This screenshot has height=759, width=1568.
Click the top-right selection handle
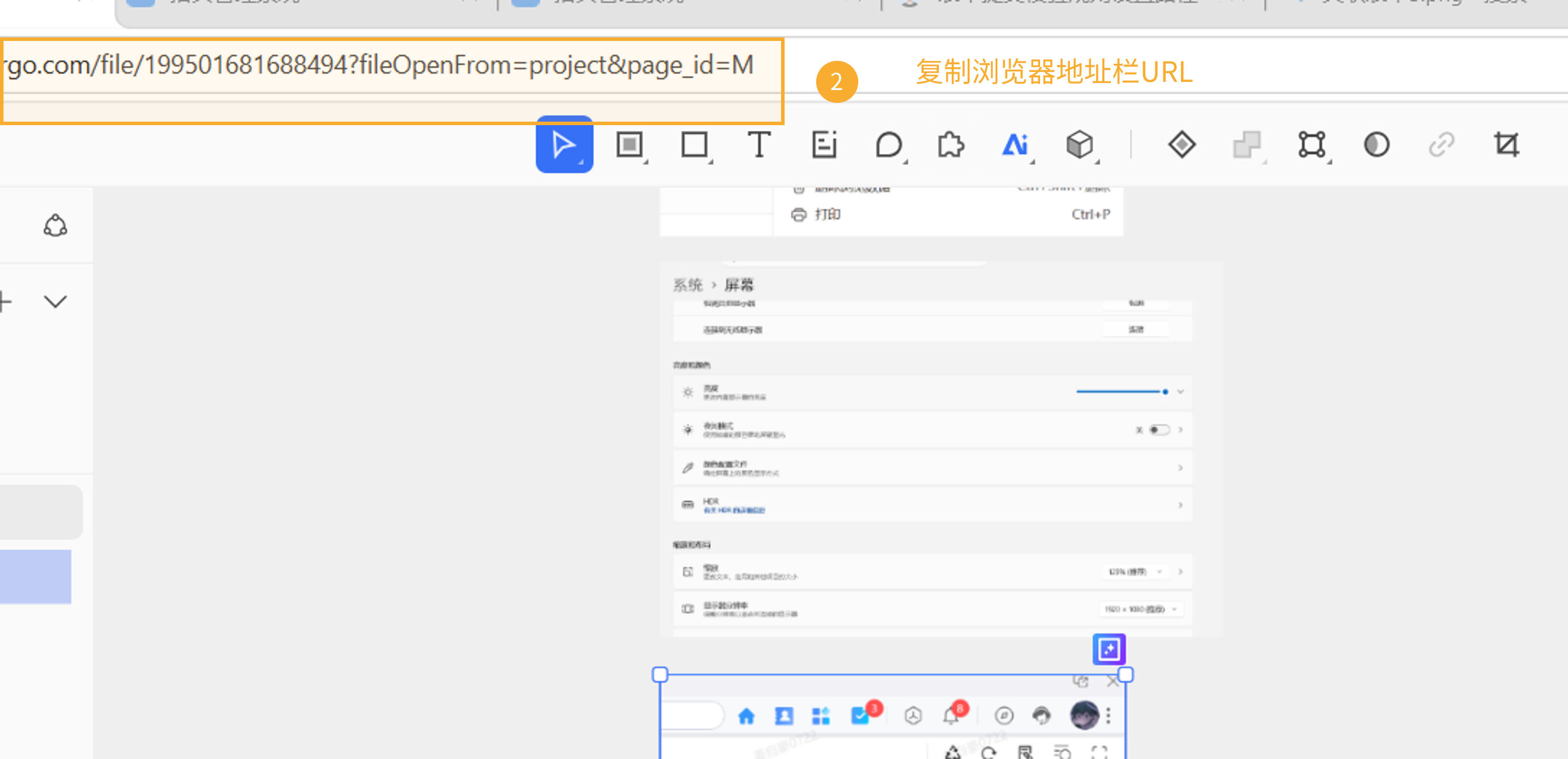click(1125, 674)
